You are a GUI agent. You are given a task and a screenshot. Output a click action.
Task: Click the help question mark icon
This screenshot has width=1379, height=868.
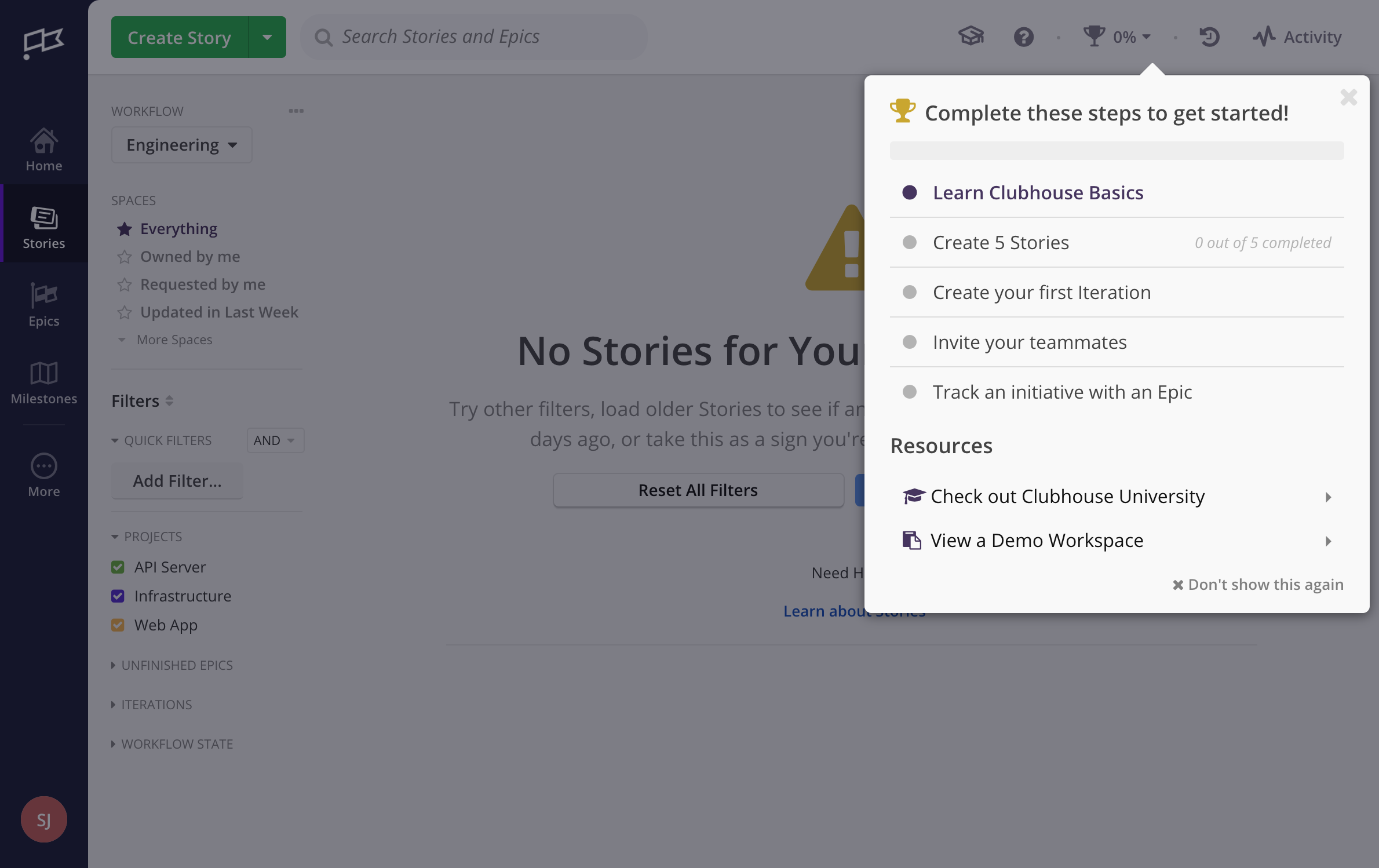(x=1023, y=36)
